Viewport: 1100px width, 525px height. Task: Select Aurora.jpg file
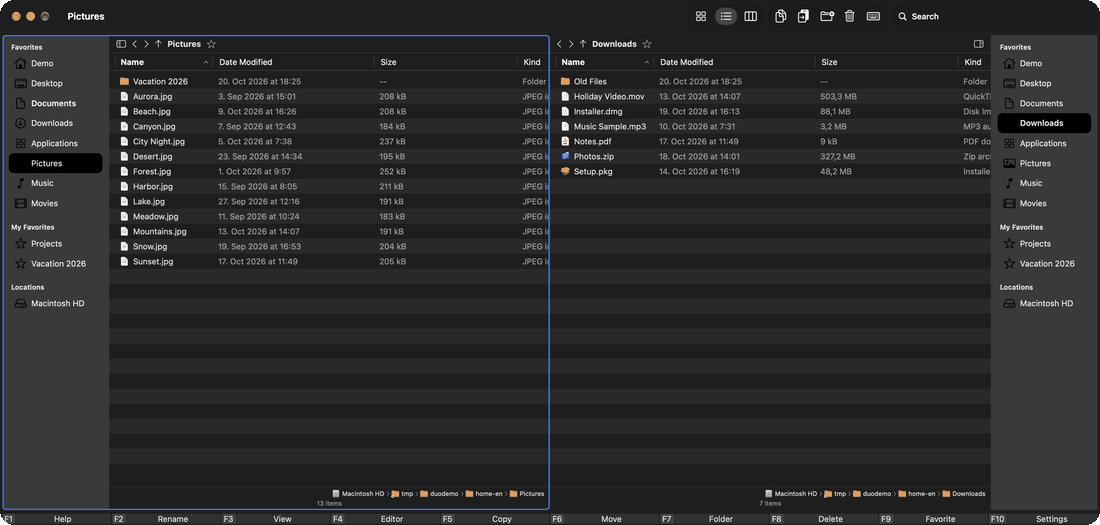coord(330,96)
